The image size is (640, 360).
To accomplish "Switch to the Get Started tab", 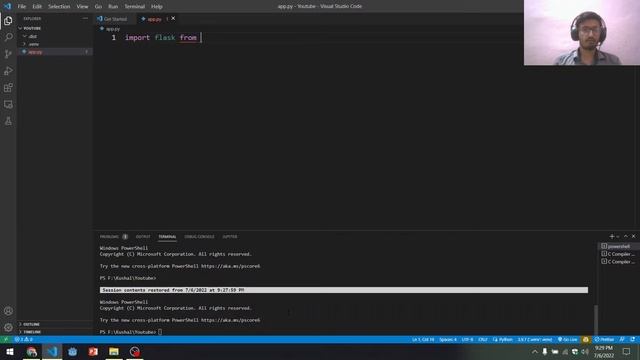I will coord(115,19).
